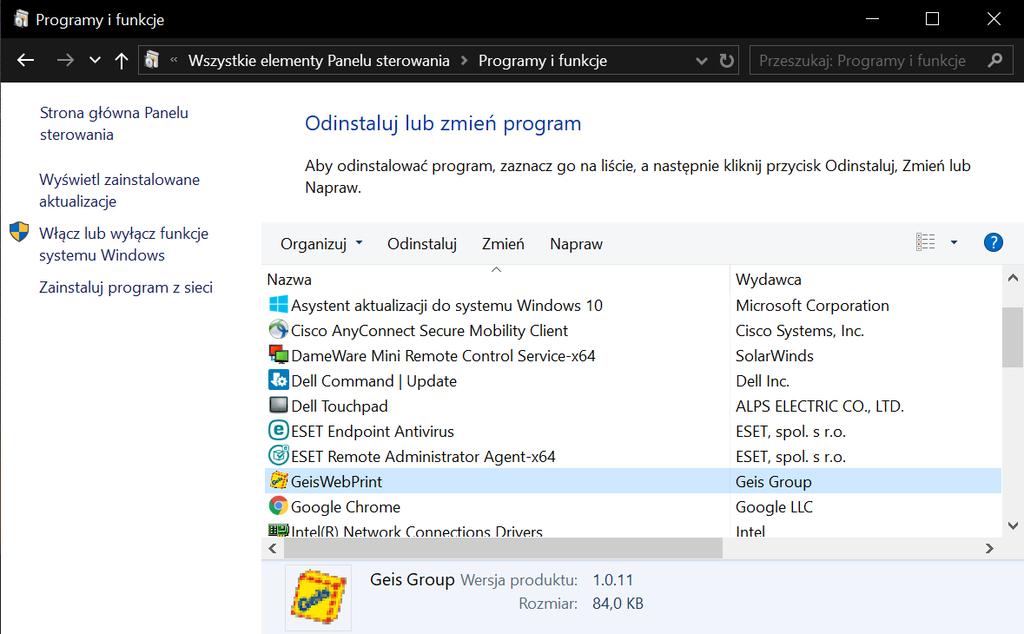Click the Cisco AnyConnect globe icon
This screenshot has width=1024, height=634.
(278, 329)
